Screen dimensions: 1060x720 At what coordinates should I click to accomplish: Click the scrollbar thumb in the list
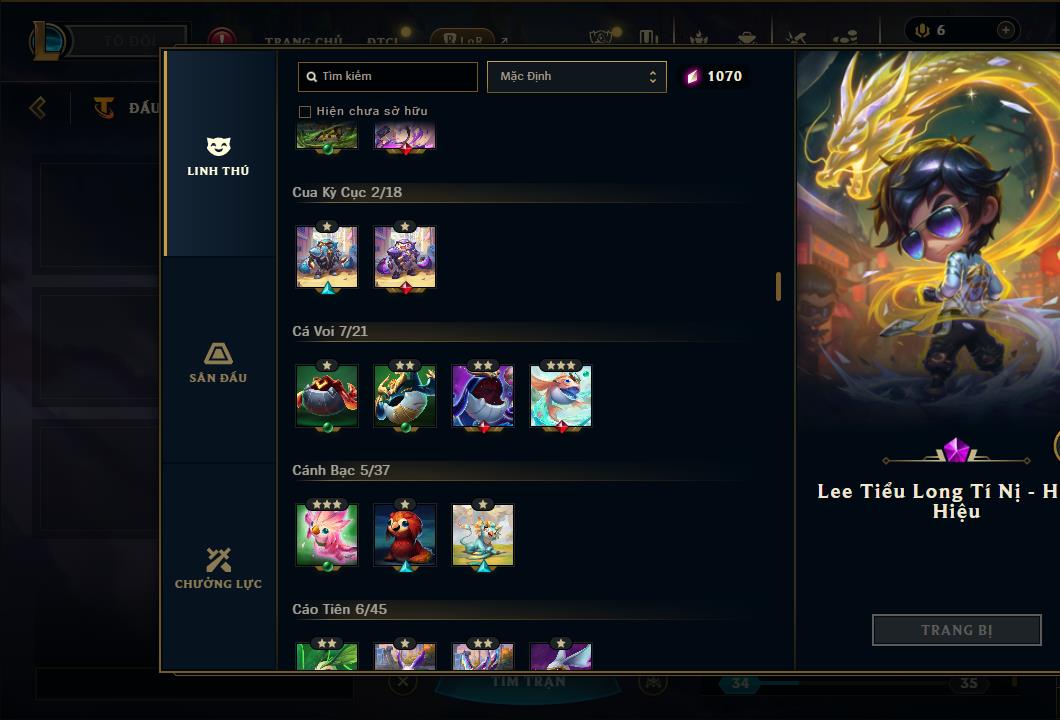pyautogui.click(x=778, y=287)
